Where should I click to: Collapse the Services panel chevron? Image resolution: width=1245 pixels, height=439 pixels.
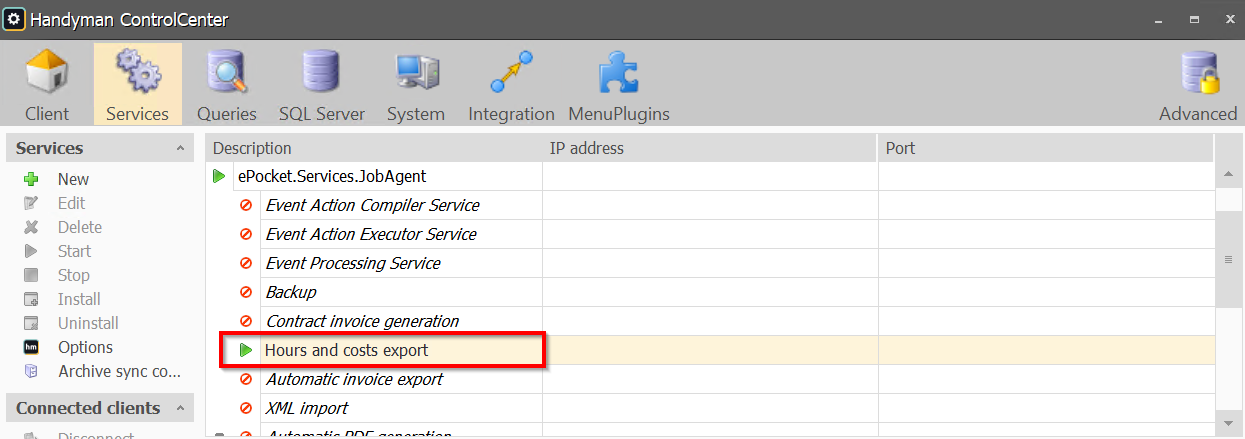click(180, 148)
